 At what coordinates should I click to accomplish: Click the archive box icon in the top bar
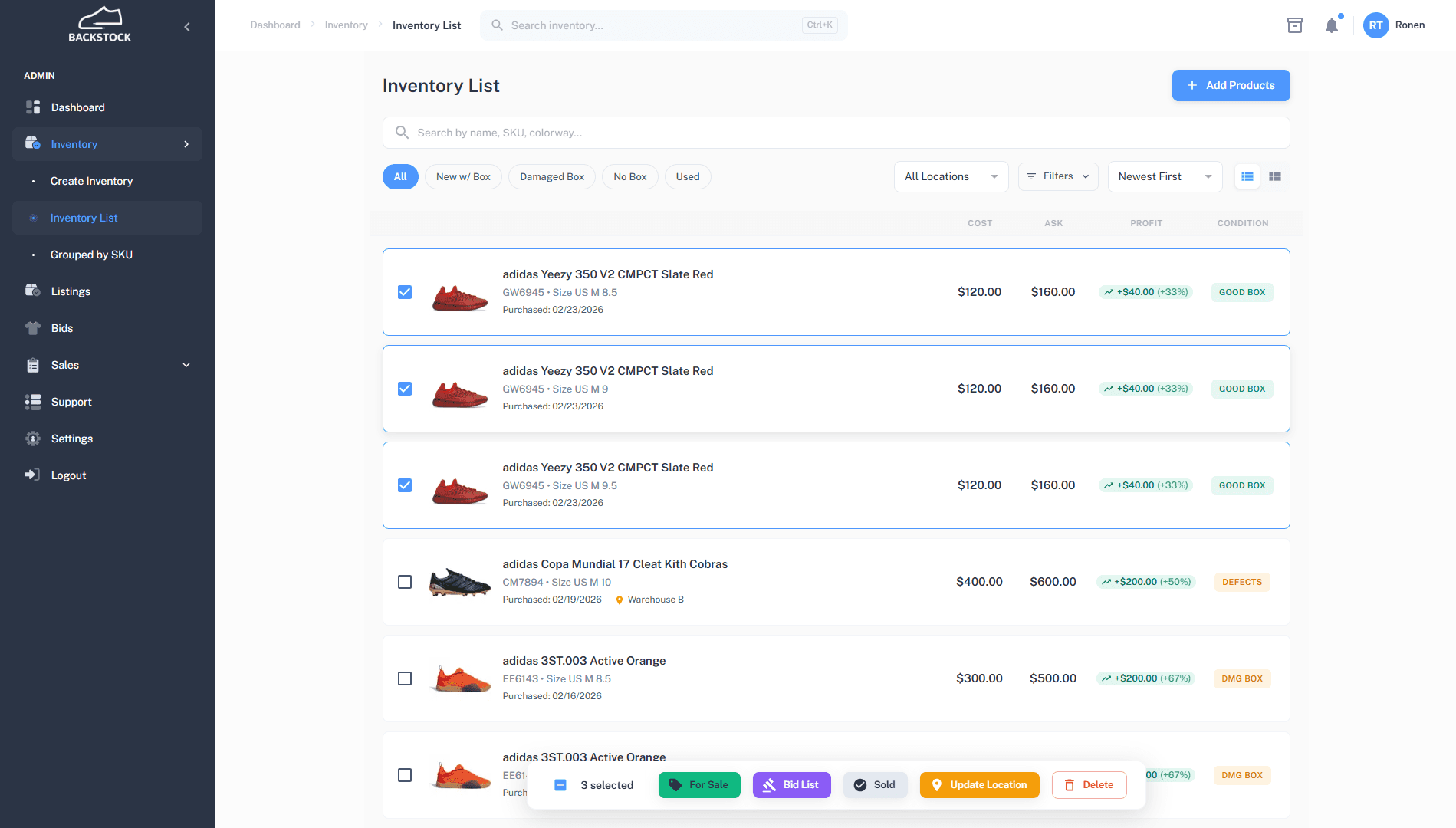click(1295, 25)
